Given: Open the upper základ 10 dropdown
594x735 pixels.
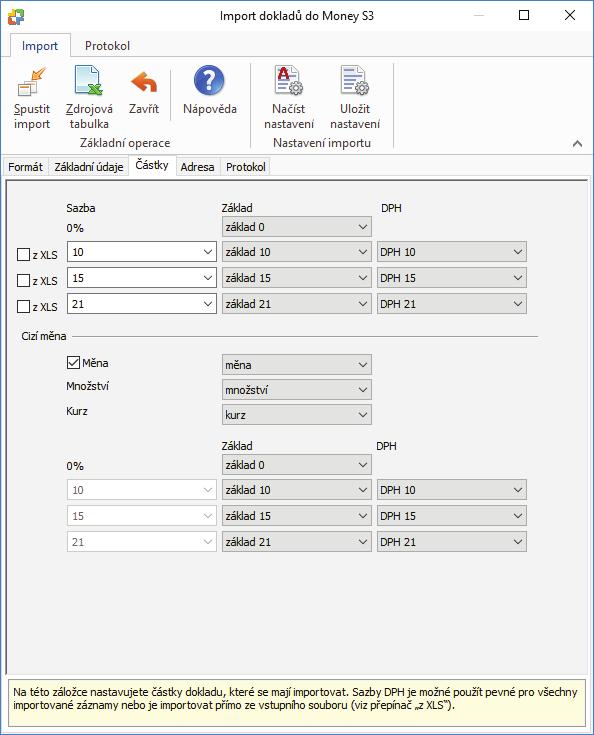Looking at the screenshot, I should point(297,252).
